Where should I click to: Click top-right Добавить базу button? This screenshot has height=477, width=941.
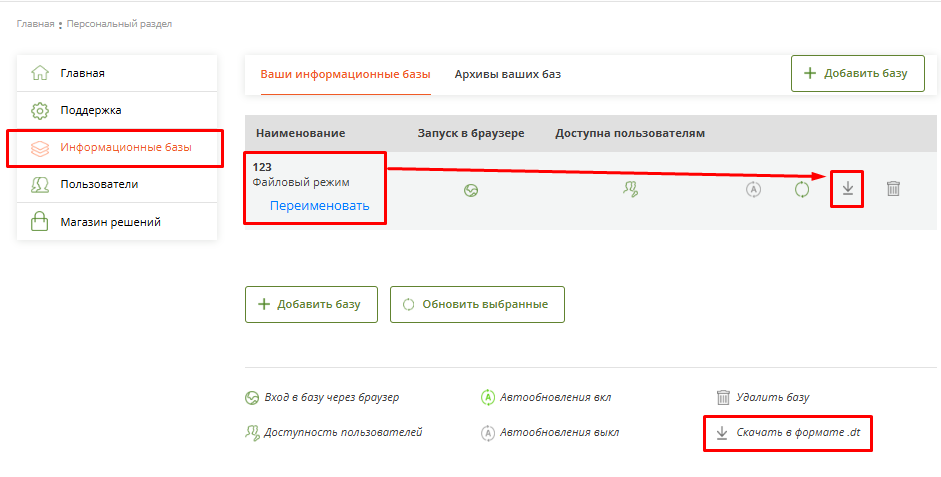point(857,74)
